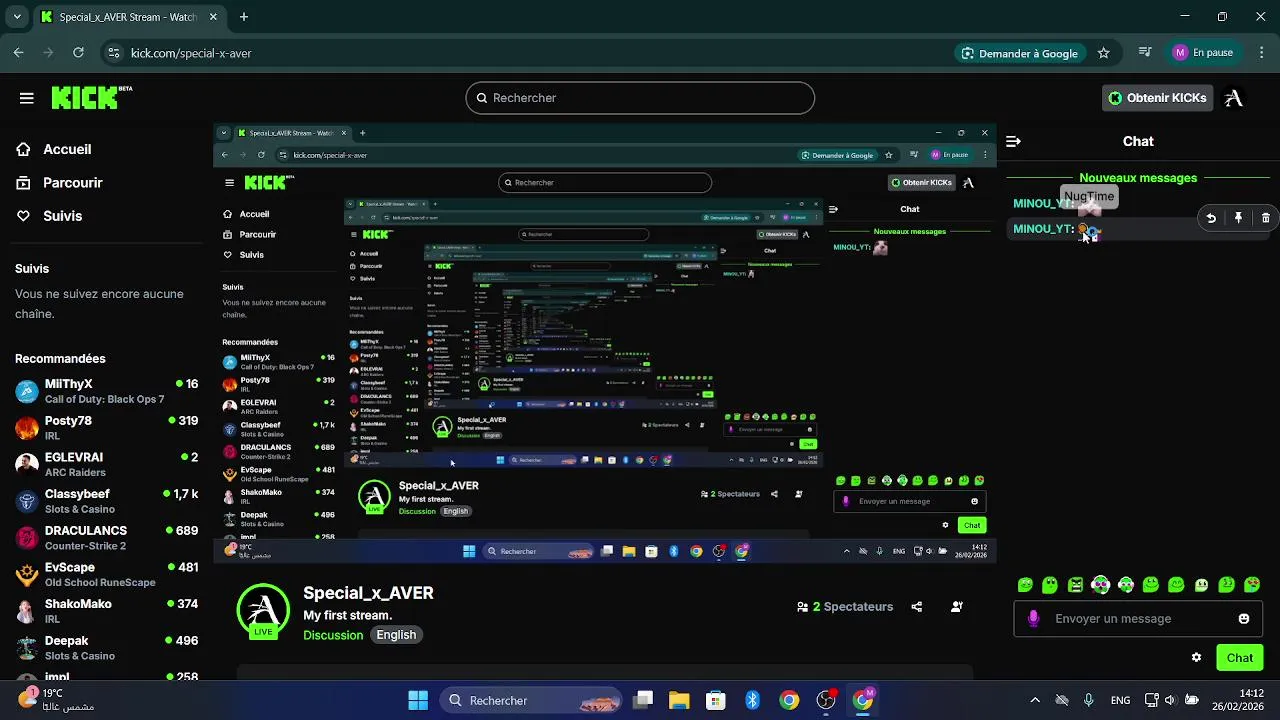Click Demander à Google button
Viewport: 1280px width, 720px height.
1020,53
